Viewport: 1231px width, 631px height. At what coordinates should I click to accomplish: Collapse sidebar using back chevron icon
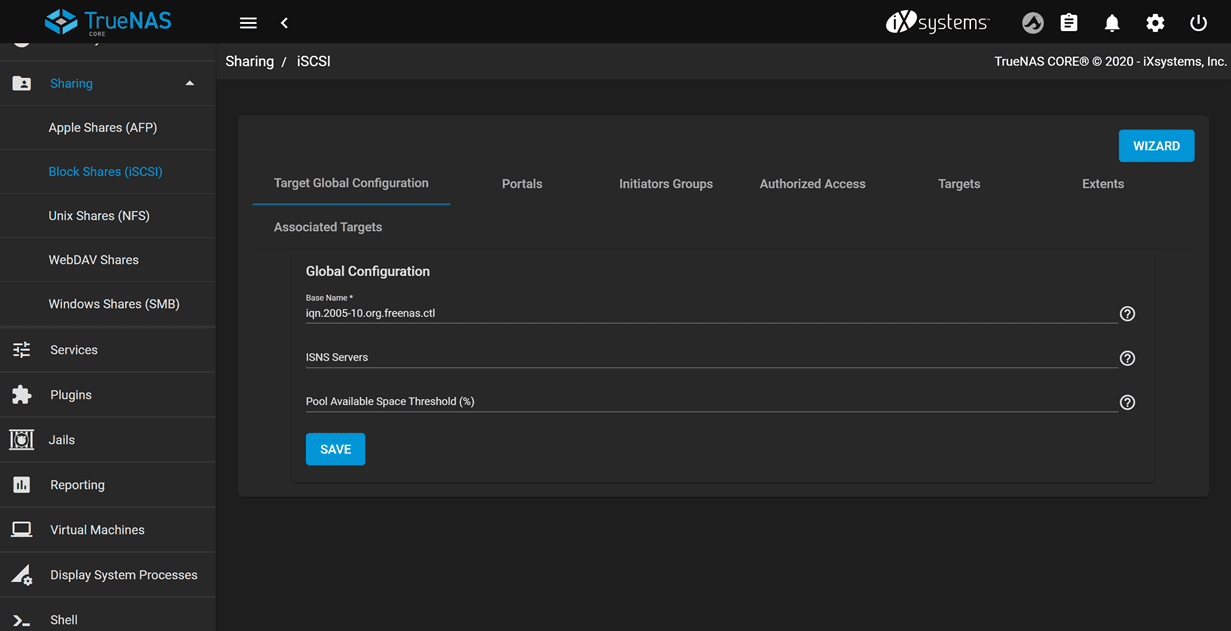284,23
